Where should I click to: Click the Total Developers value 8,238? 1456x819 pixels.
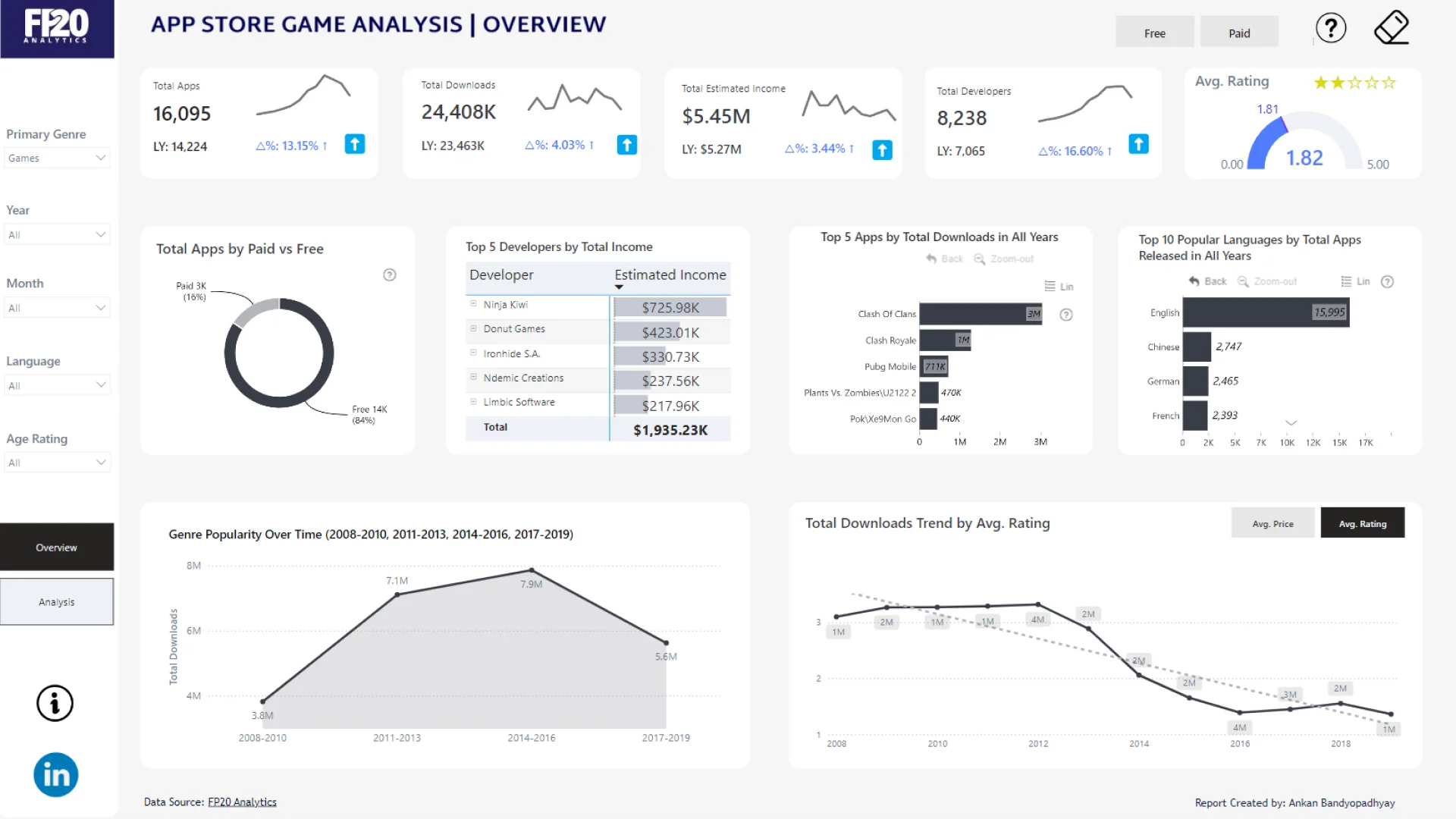click(962, 118)
